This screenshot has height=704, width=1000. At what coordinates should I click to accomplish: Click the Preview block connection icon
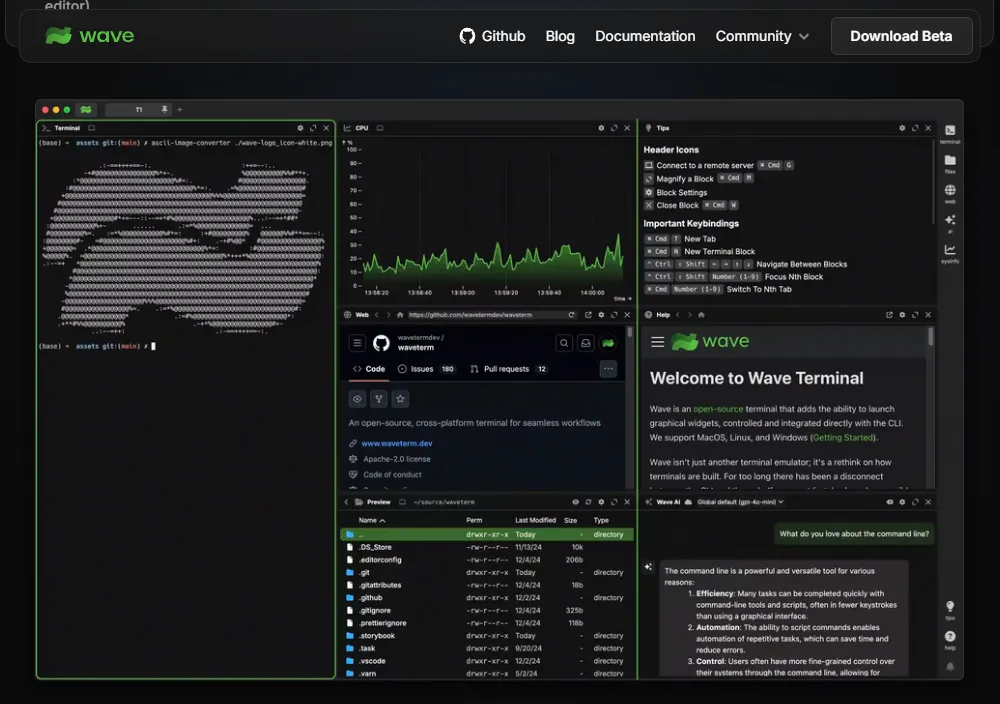click(402, 502)
